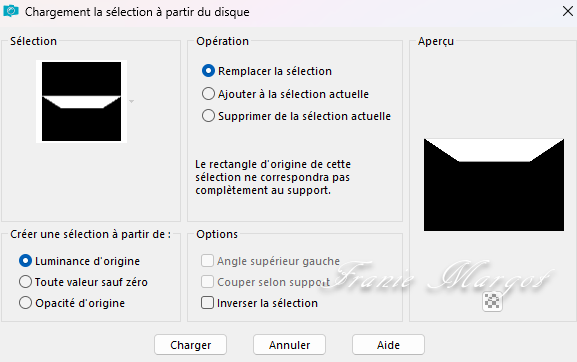Open help with the Aide button
577x362 pixels.
coord(388,345)
